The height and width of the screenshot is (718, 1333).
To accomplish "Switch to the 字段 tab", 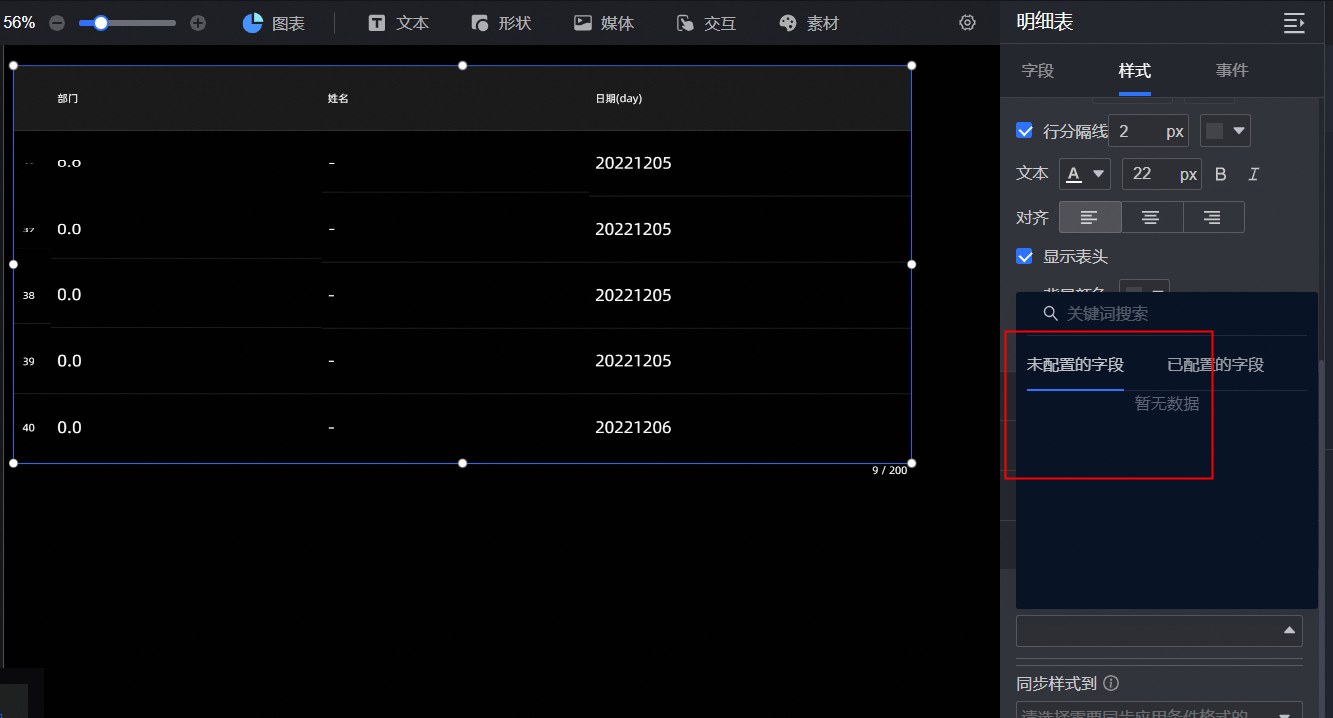I will pos(1037,71).
